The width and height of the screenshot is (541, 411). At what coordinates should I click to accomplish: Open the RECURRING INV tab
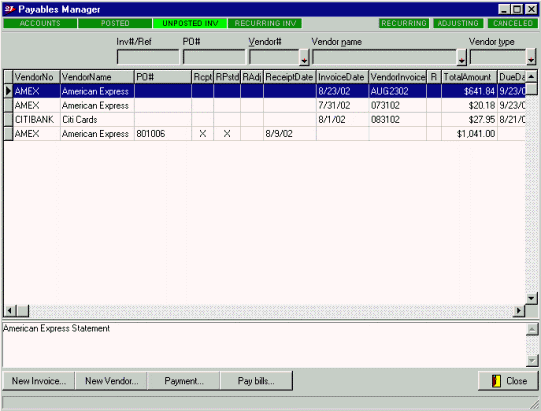point(265,23)
